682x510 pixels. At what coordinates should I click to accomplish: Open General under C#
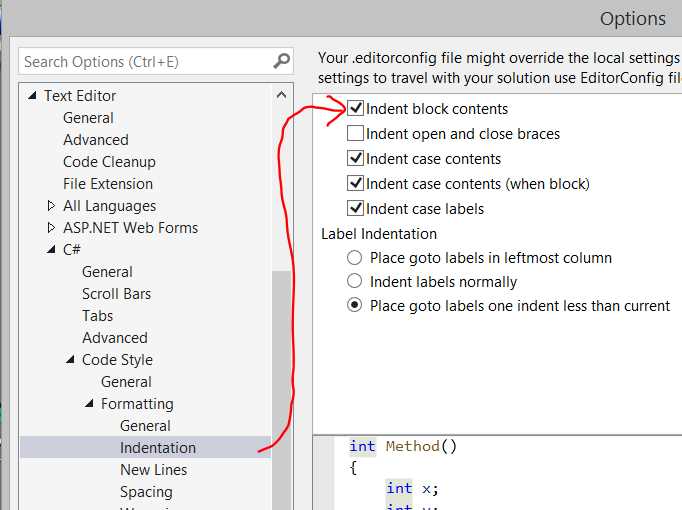coord(107,272)
